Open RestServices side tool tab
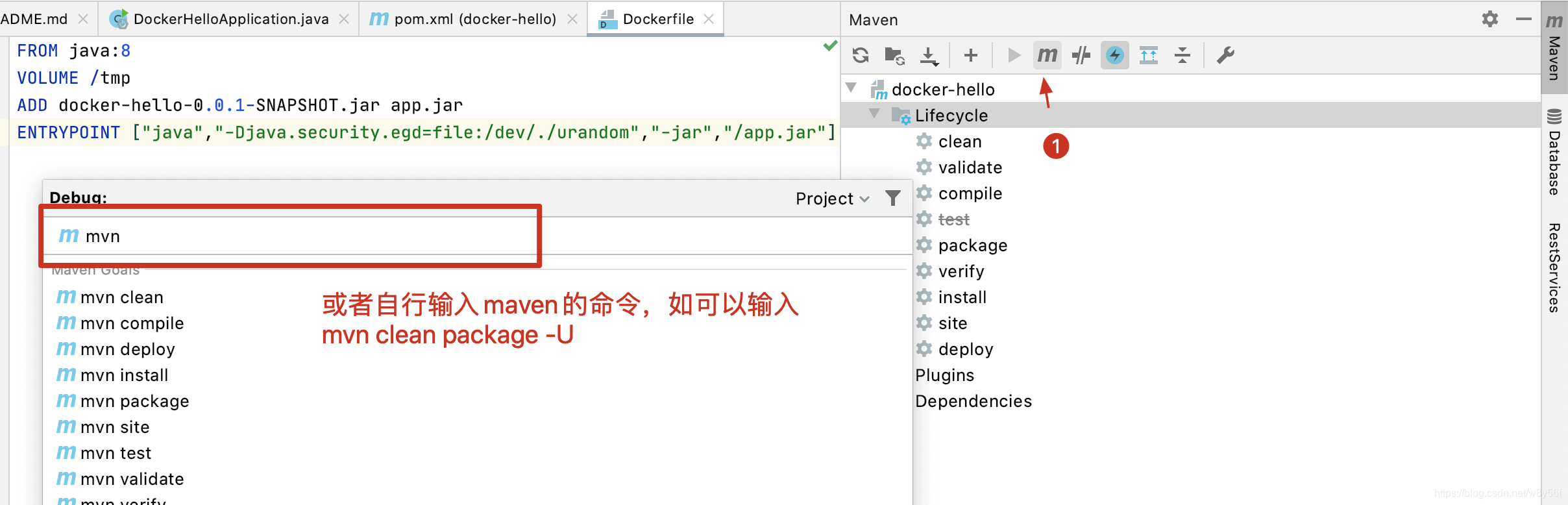 click(1554, 267)
